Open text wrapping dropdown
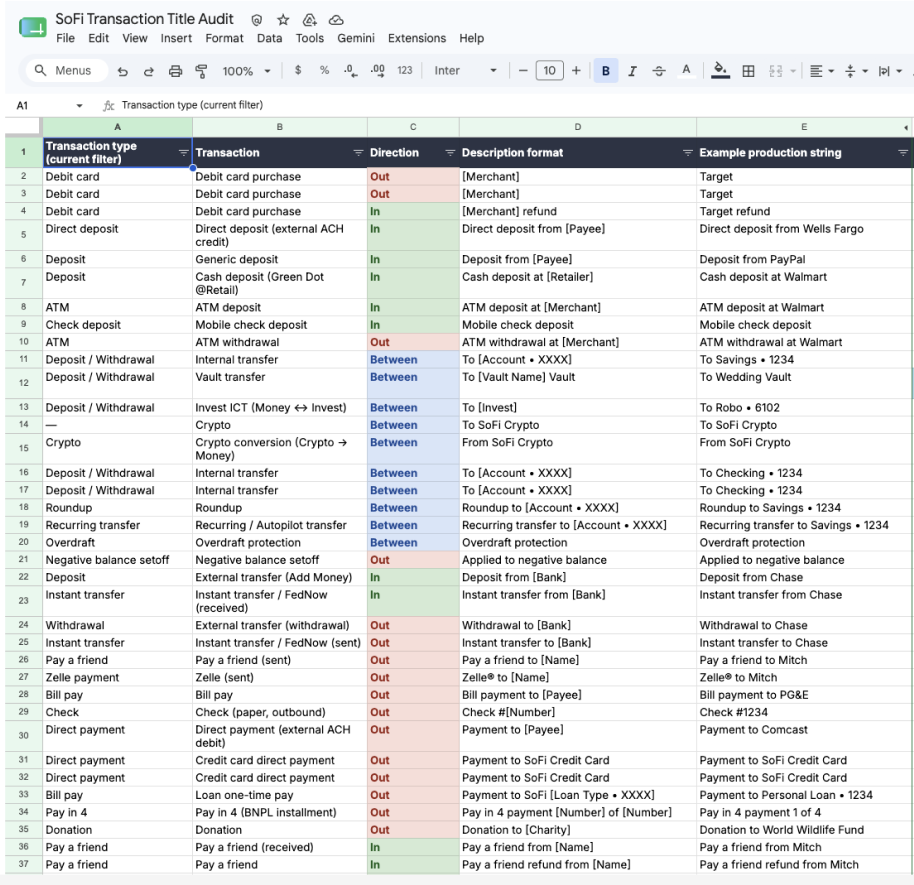Image resolution: width=914 pixels, height=885 pixels. tap(890, 71)
